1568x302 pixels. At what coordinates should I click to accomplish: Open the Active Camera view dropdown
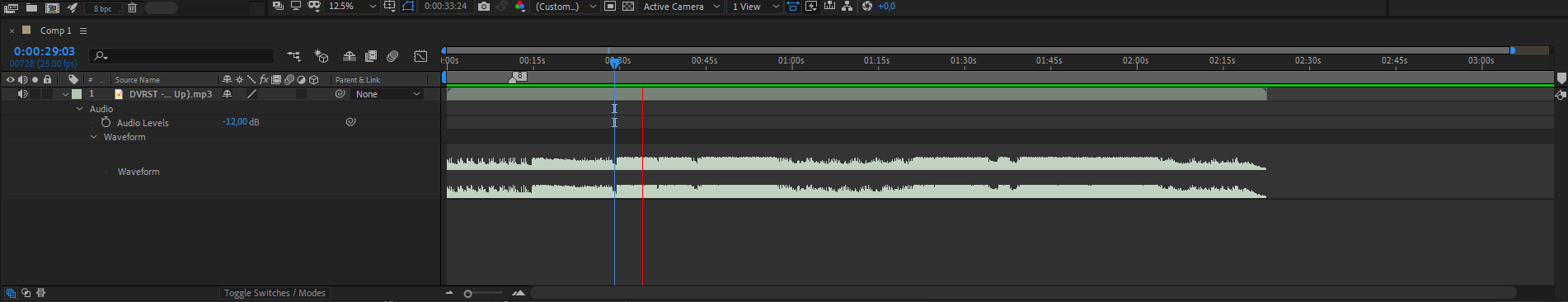click(682, 6)
